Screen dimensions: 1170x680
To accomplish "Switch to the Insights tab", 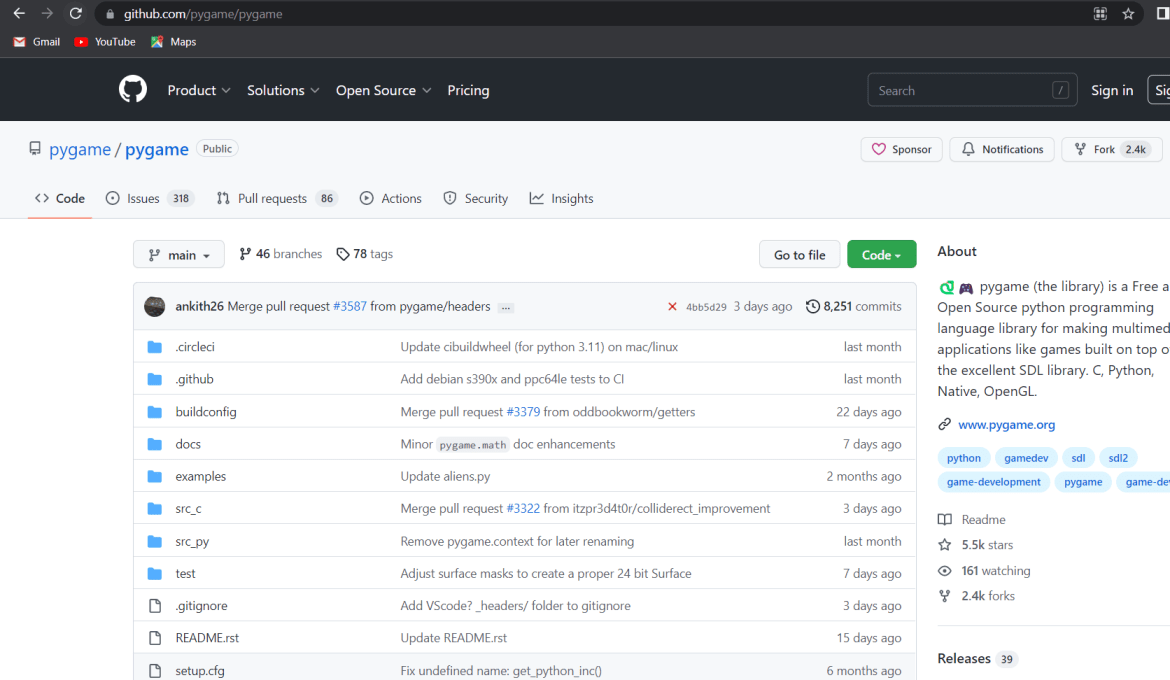I will point(561,199).
